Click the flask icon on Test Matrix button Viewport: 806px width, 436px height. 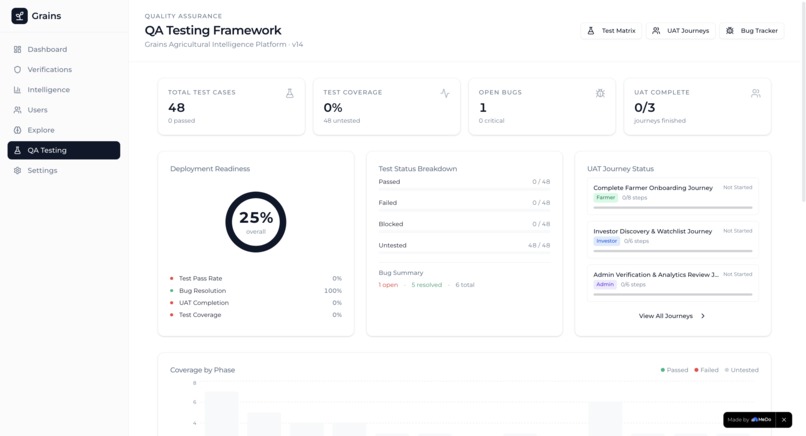(591, 31)
